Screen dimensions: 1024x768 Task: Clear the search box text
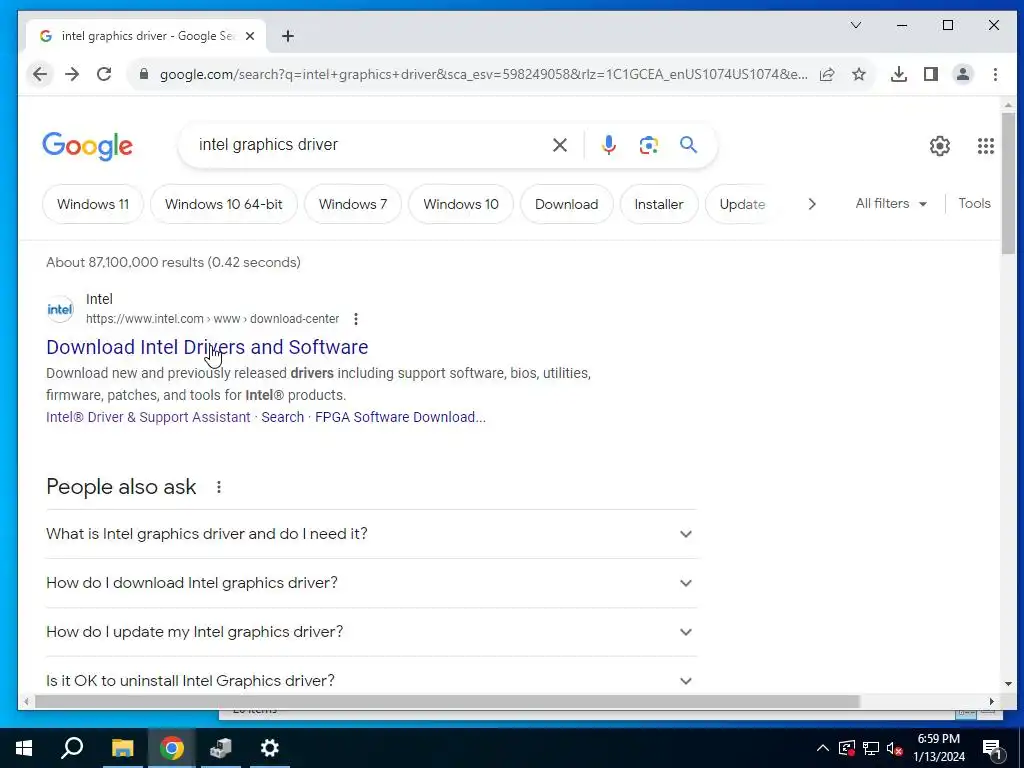tap(560, 145)
